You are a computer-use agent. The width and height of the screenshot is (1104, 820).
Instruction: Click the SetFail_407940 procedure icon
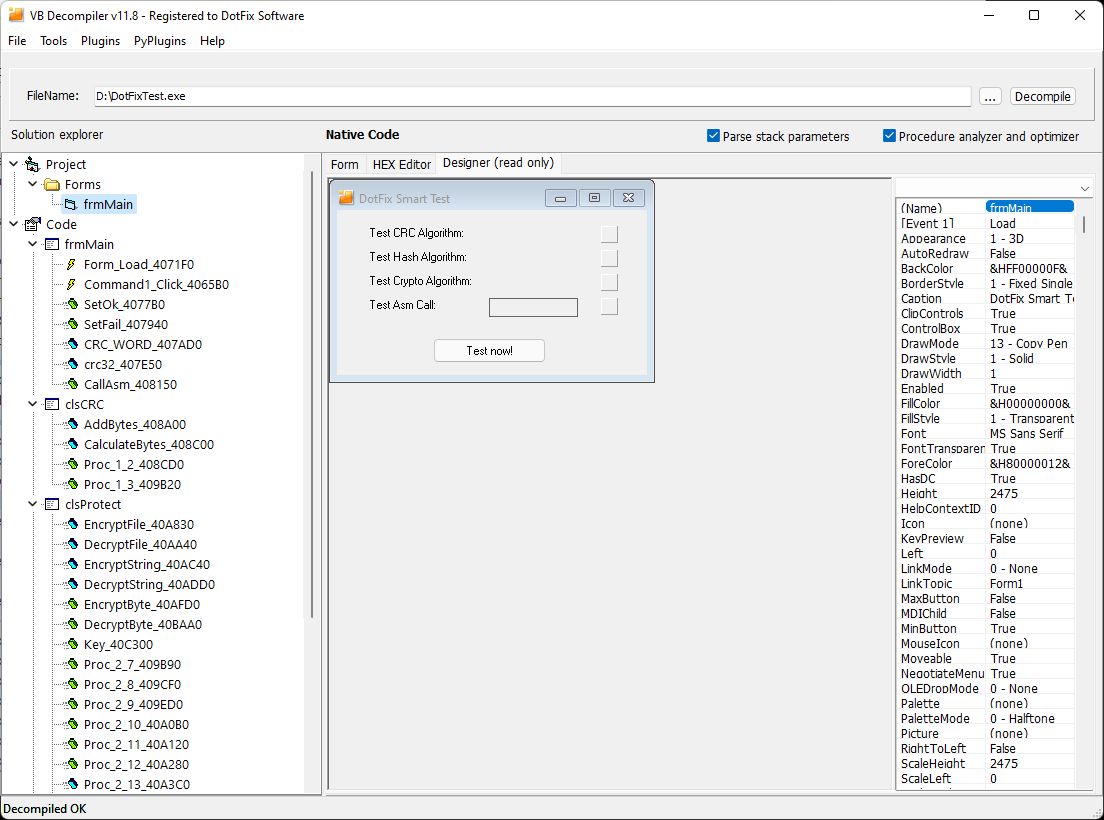71,324
